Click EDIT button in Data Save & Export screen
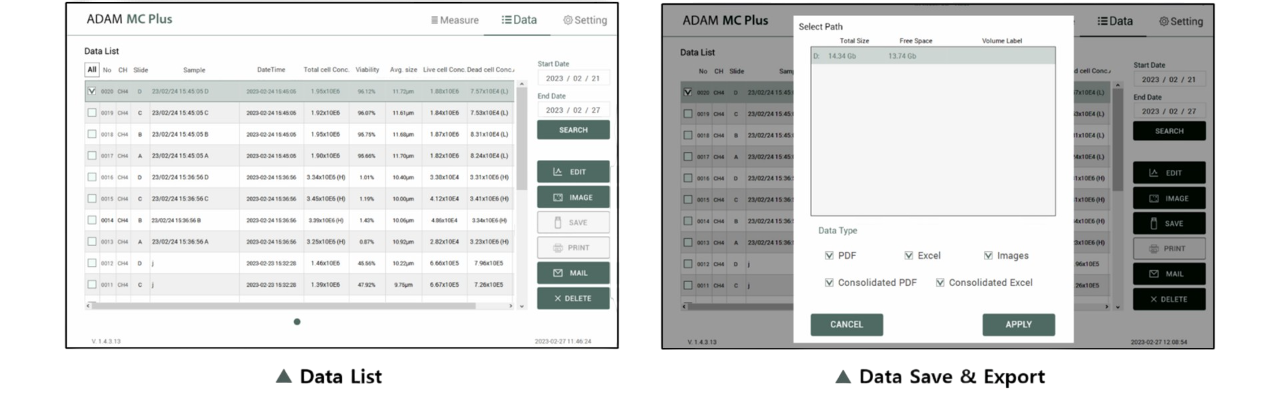1280x400 pixels. pos(1169,173)
